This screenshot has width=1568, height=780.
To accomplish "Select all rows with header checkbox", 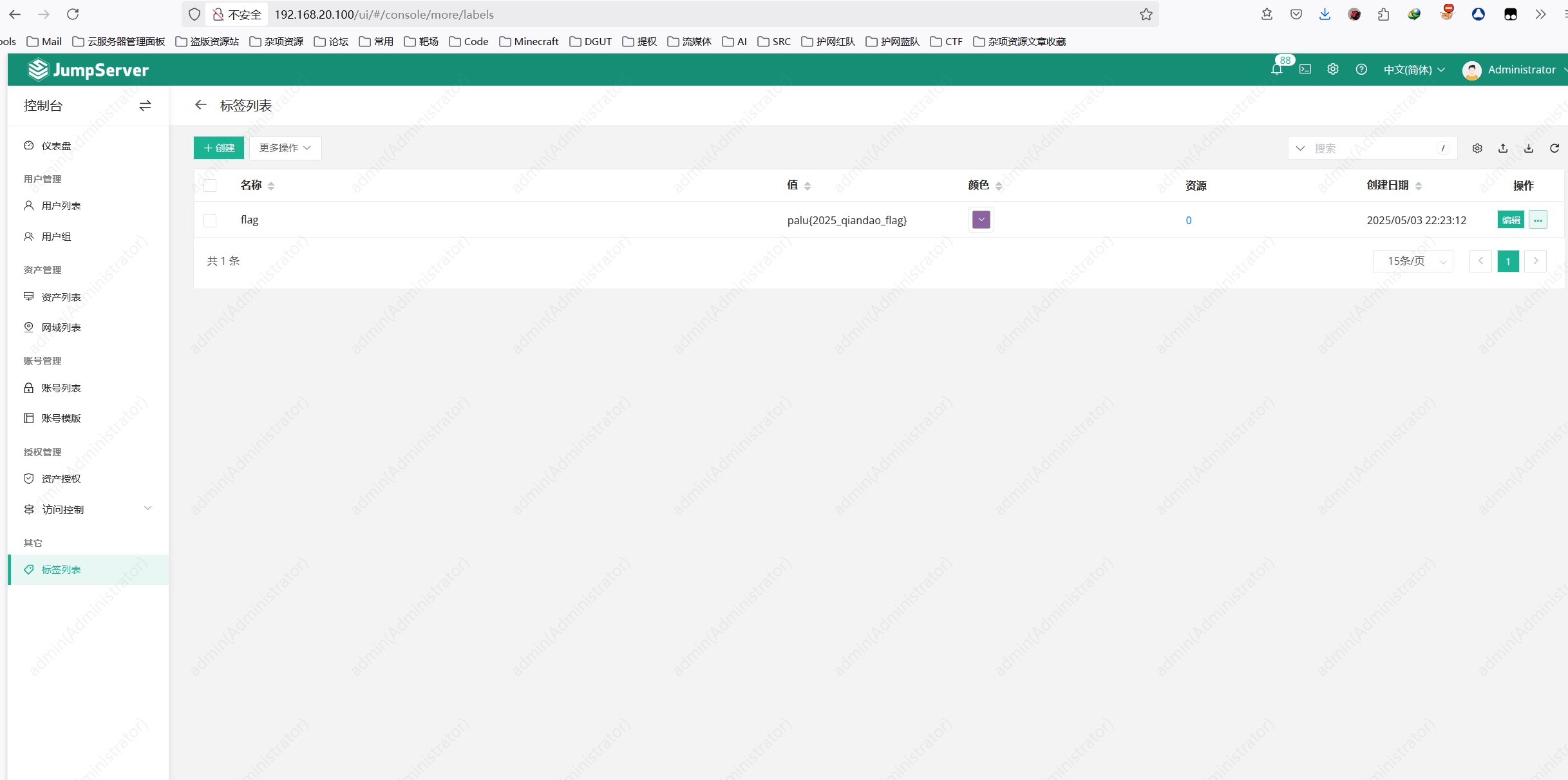I will tap(210, 185).
